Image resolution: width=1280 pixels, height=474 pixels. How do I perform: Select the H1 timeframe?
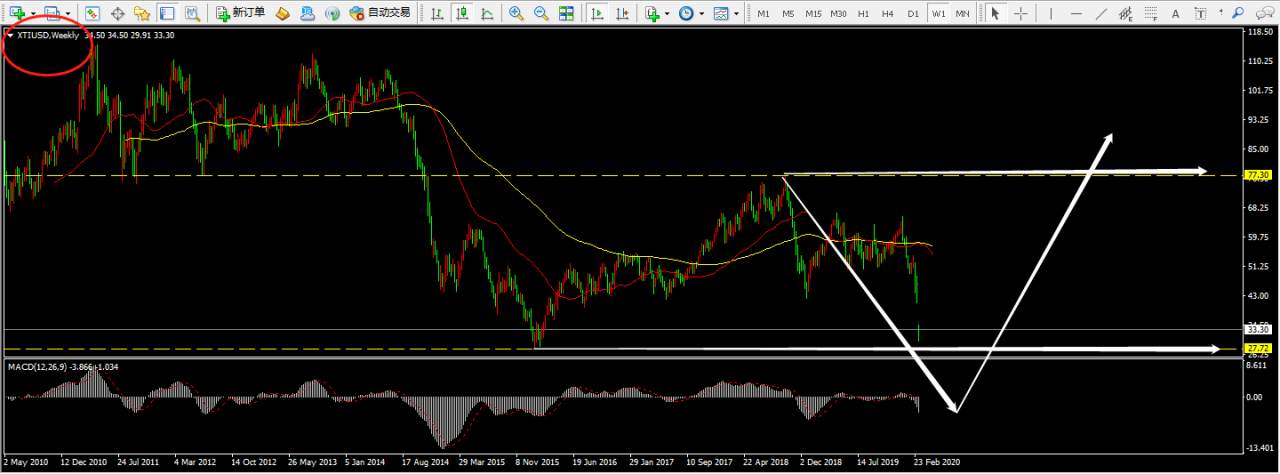point(864,13)
